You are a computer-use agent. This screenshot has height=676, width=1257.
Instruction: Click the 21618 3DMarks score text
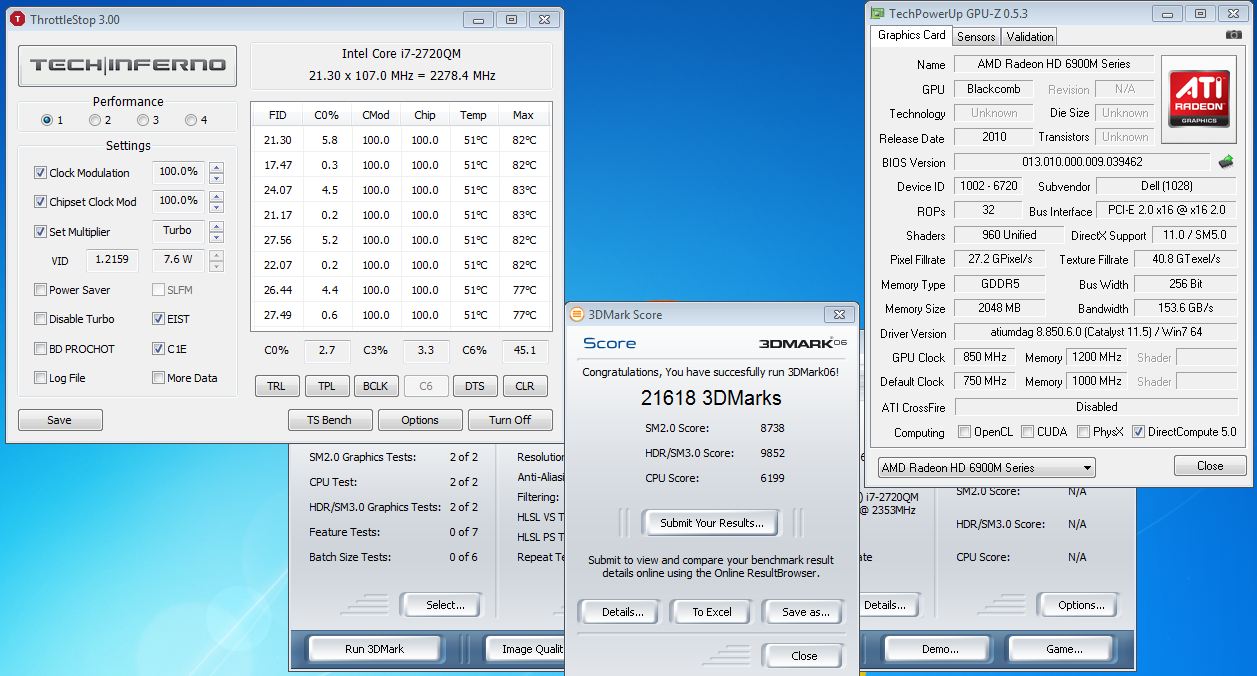[711, 398]
